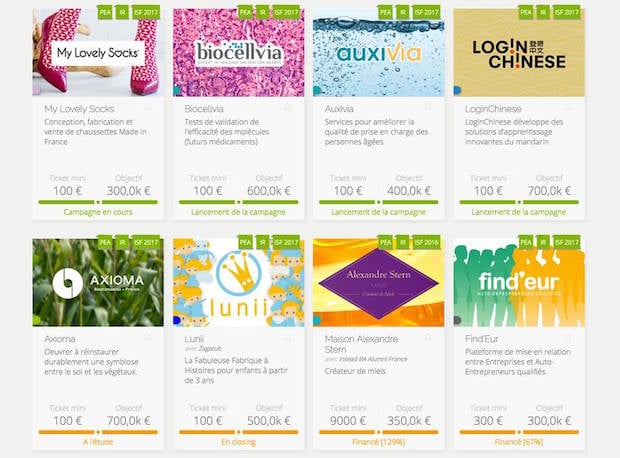Viewport: 620px width, 458px height.
Task: Open the Biocellvia project title
Action: click(204, 109)
